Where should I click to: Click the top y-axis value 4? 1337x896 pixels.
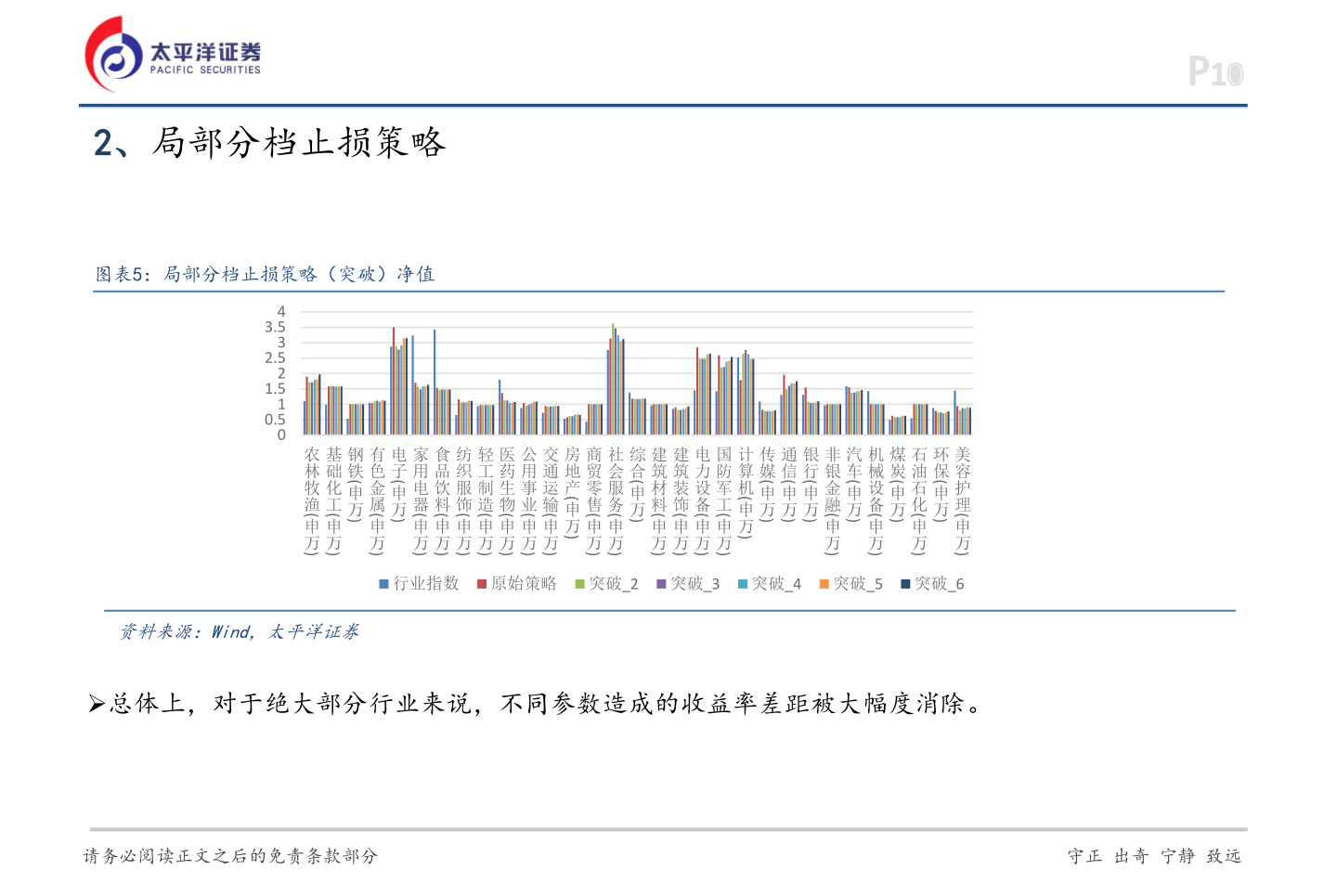click(281, 312)
